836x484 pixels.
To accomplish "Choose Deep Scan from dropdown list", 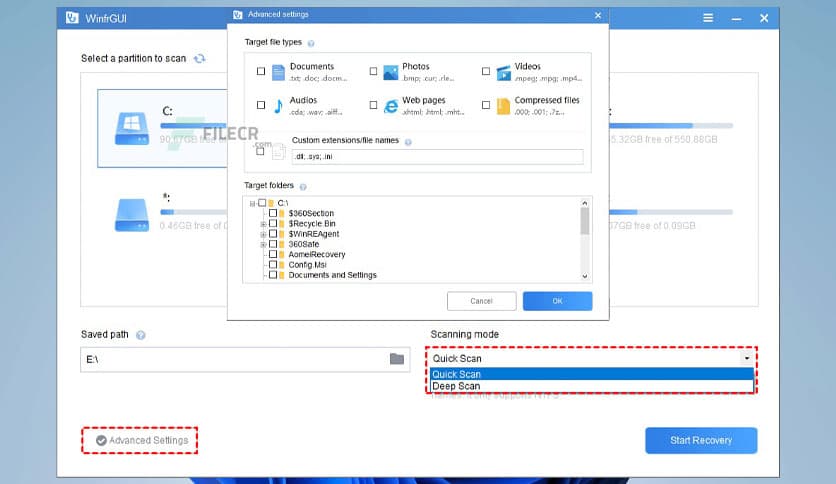I will coord(591,386).
